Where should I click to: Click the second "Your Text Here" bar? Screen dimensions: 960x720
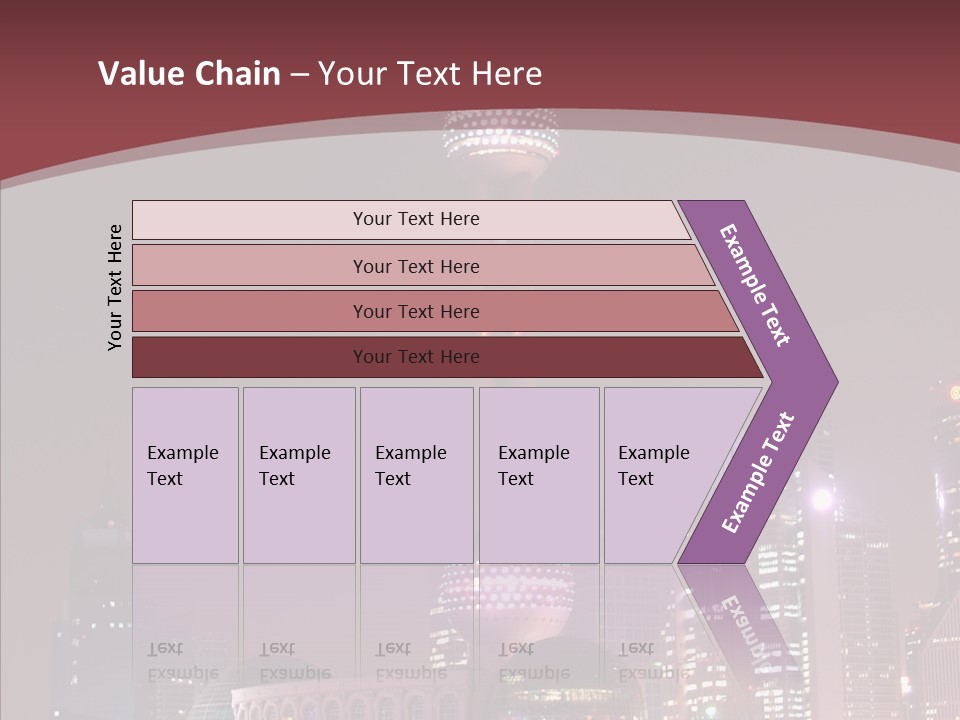[x=415, y=266]
